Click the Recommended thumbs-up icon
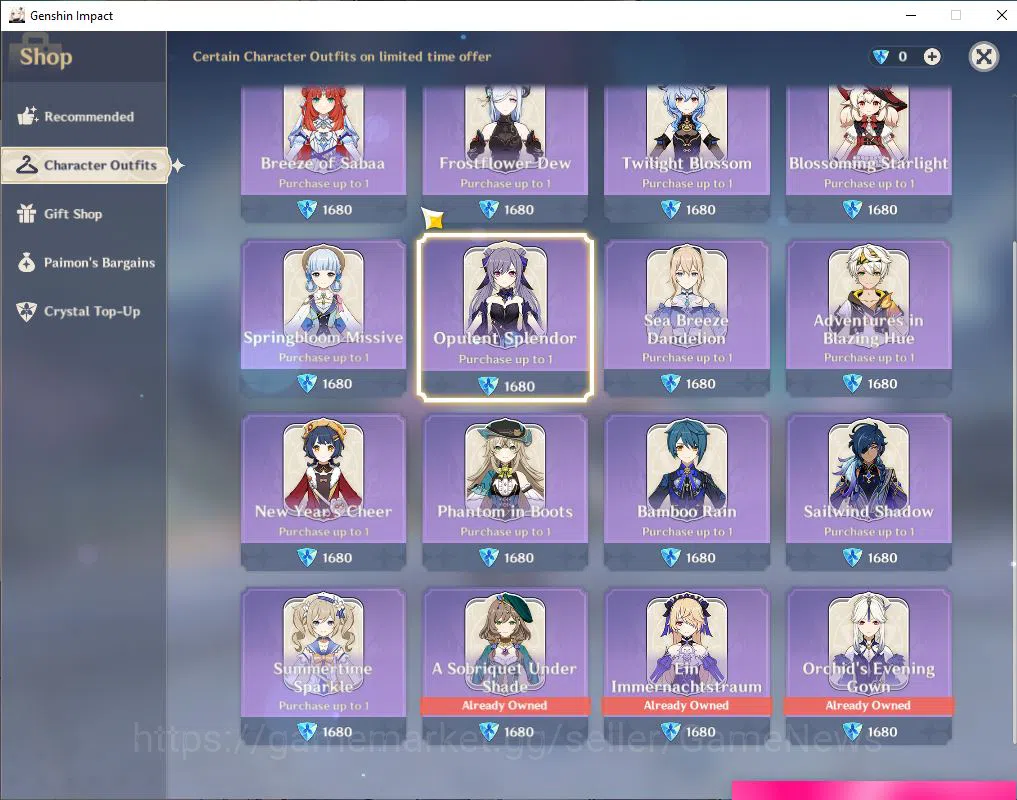Viewport: 1017px width, 800px height. coord(27,116)
